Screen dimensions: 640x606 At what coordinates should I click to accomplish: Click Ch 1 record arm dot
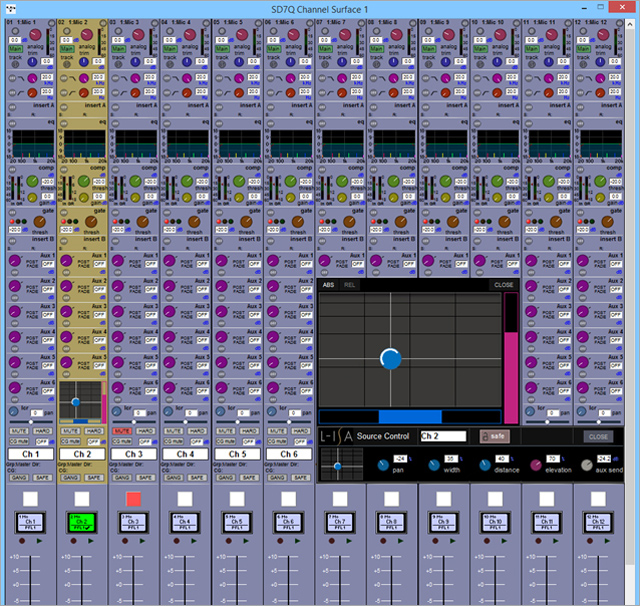point(22,541)
